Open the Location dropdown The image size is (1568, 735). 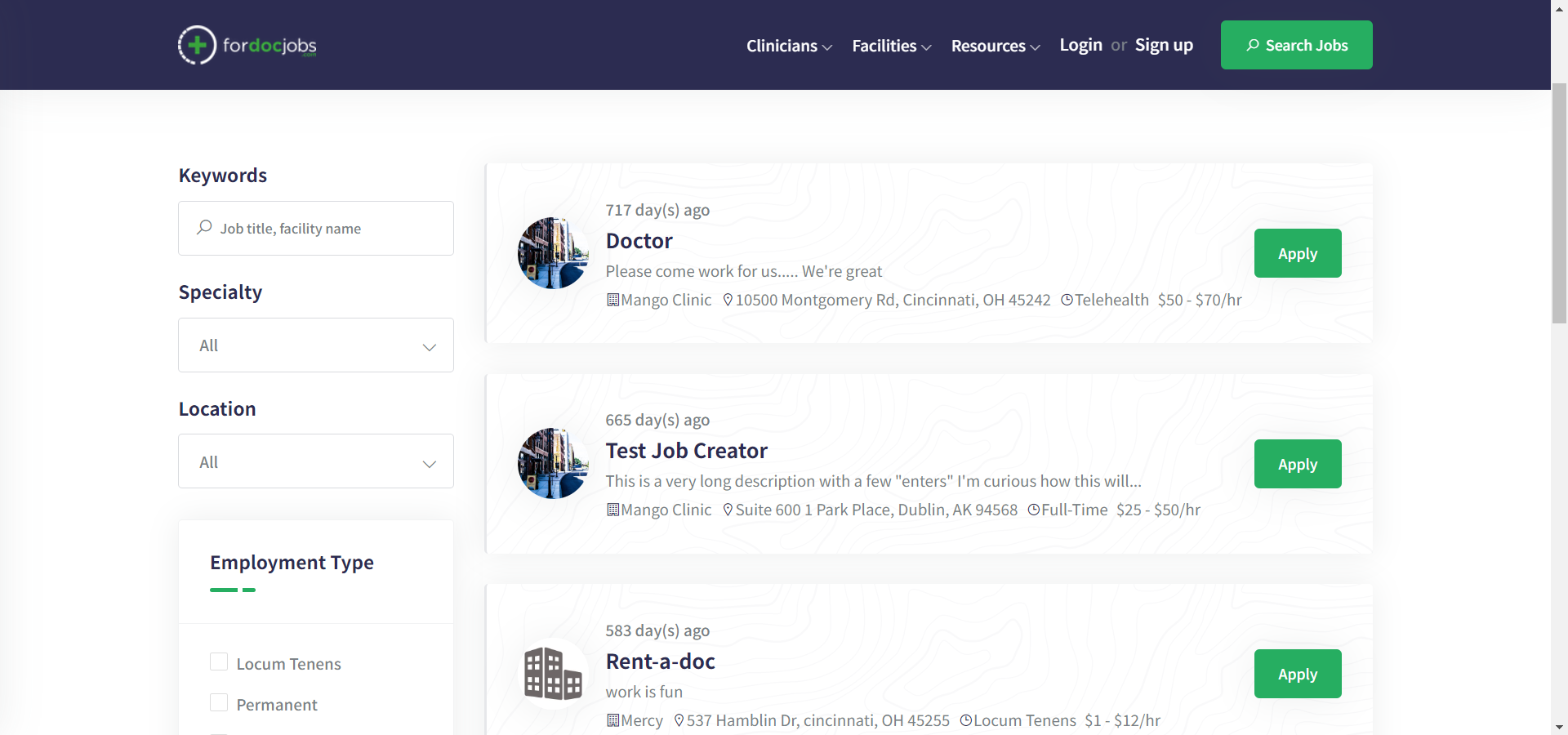(316, 461)
